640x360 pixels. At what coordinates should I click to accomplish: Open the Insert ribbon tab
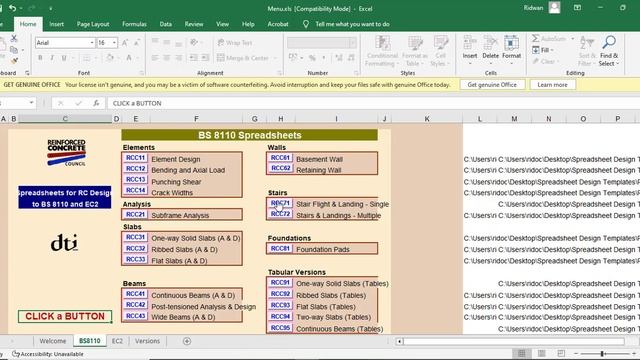pos(56,24)
